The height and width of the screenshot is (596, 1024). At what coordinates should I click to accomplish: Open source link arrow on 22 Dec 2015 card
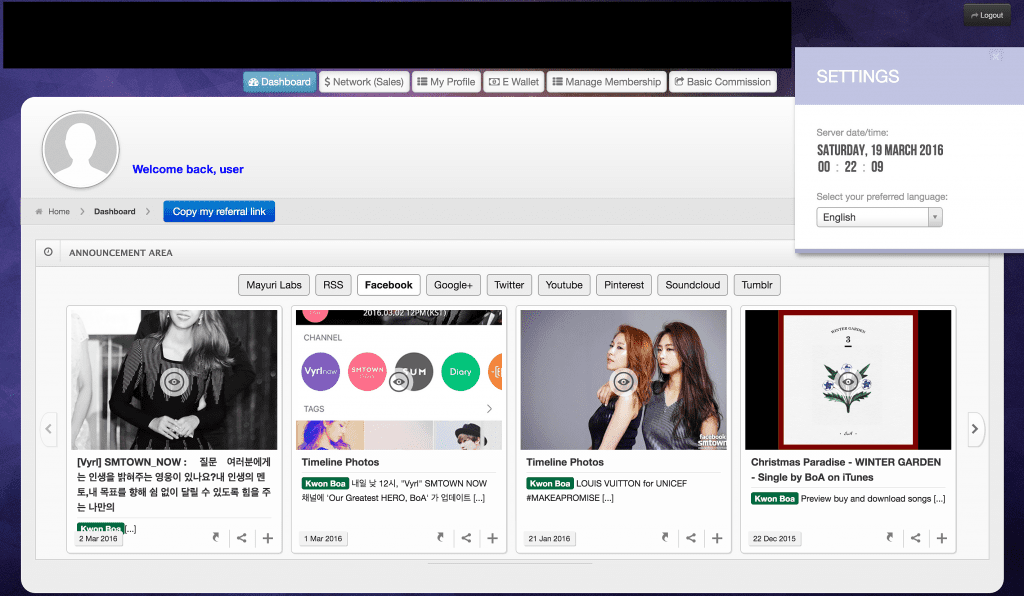click(x=890, y=538)
